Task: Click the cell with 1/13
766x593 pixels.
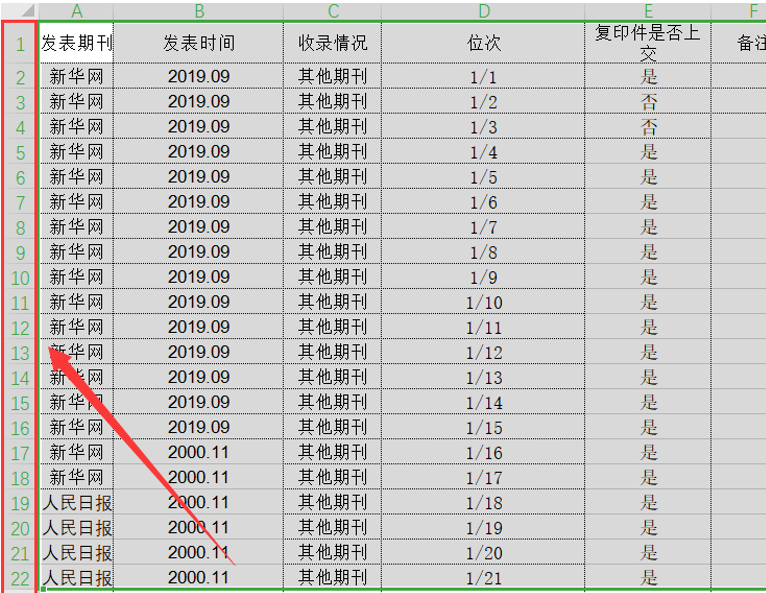Action: click(x=483, y=378)
